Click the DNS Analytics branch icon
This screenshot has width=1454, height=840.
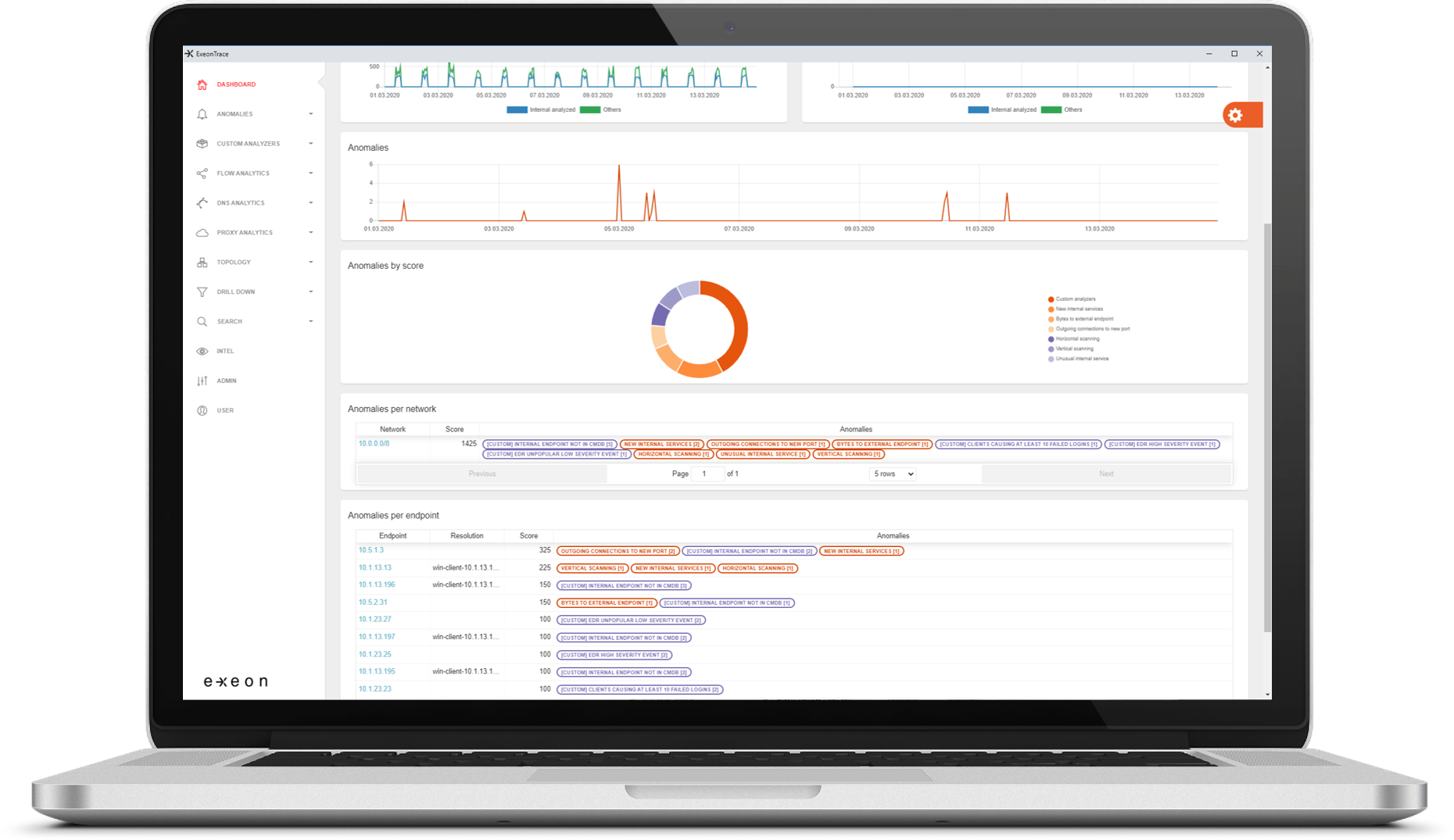click(x=202, y=203)
